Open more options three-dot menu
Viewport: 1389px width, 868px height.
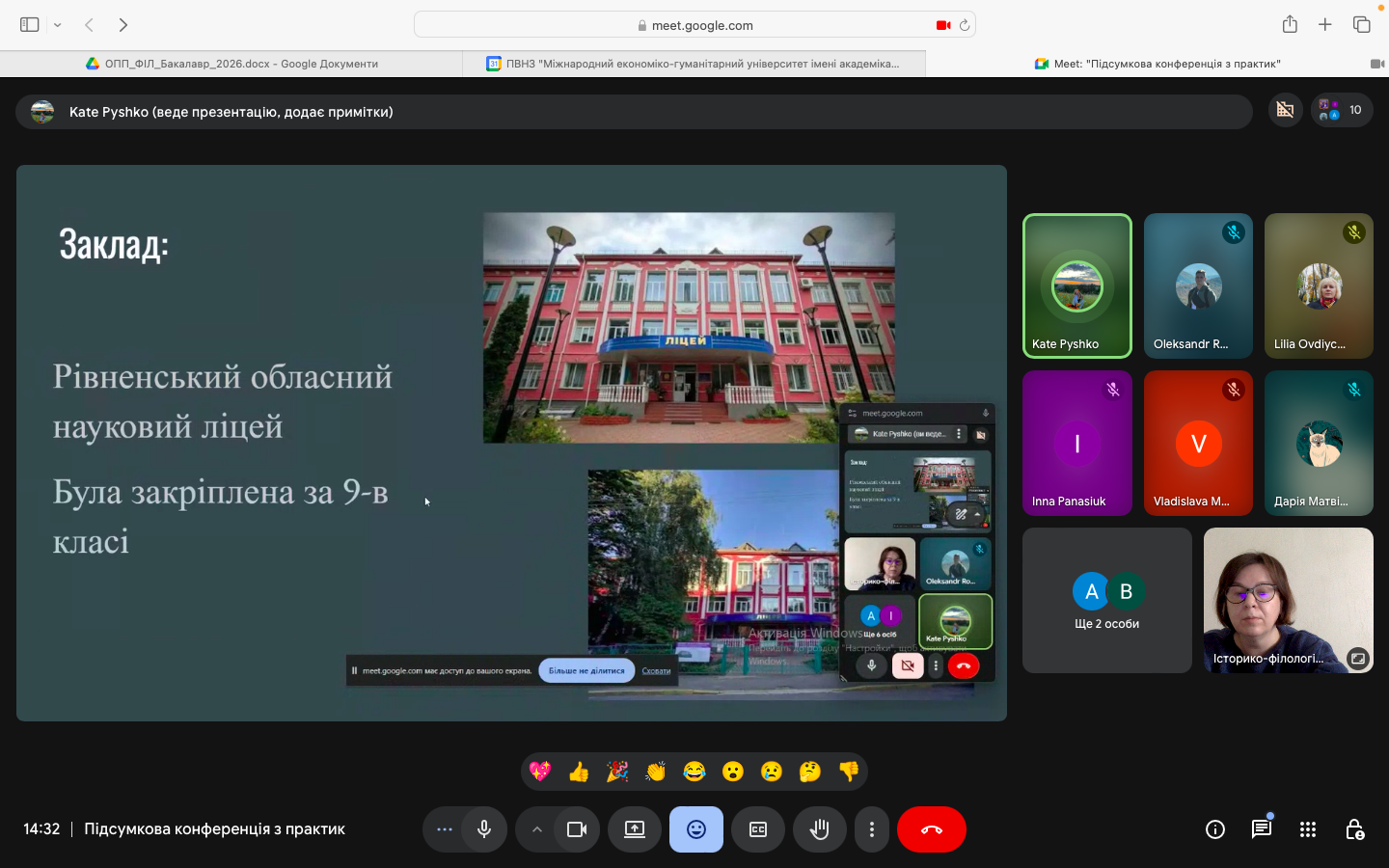click(x=872, y=829)
